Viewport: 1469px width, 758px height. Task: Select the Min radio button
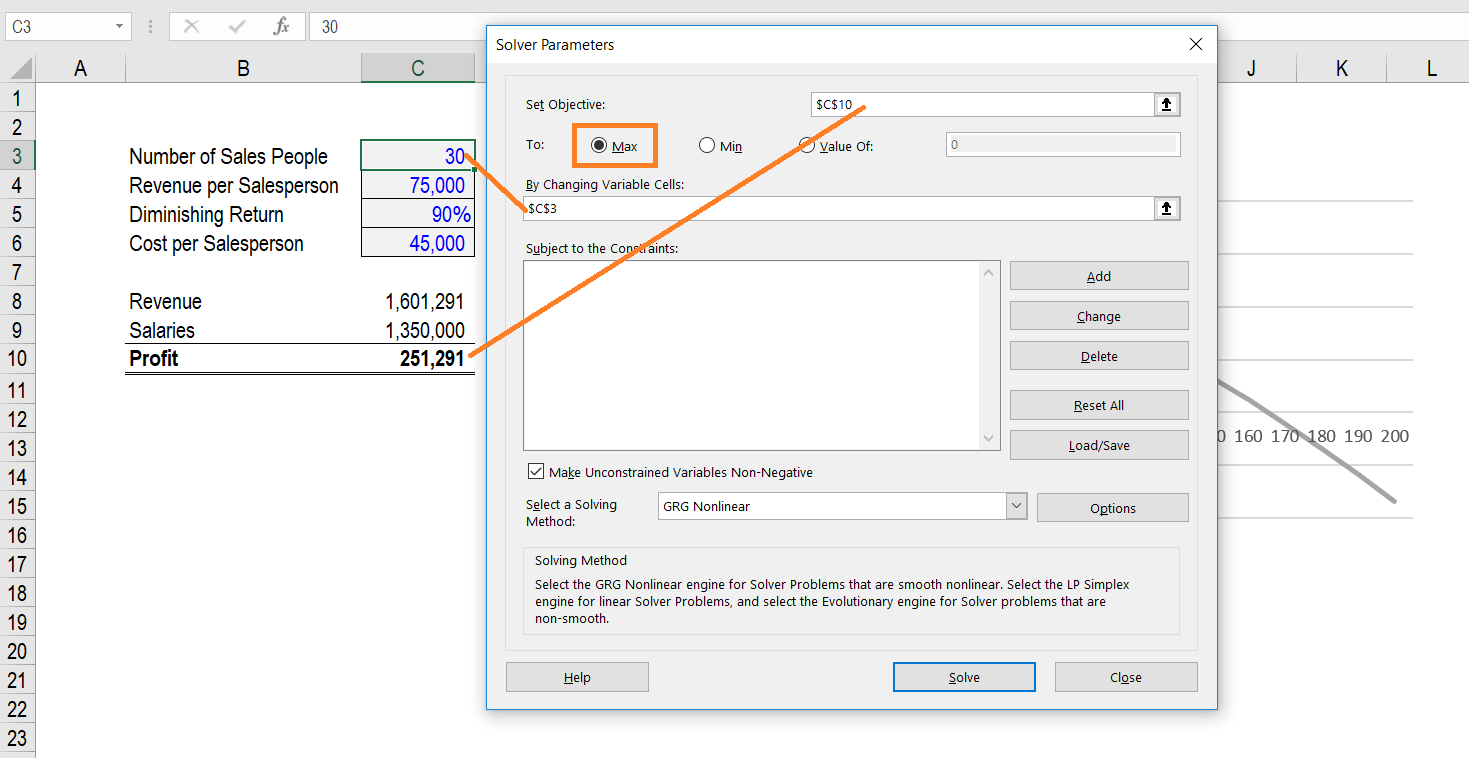pos(707,146)
